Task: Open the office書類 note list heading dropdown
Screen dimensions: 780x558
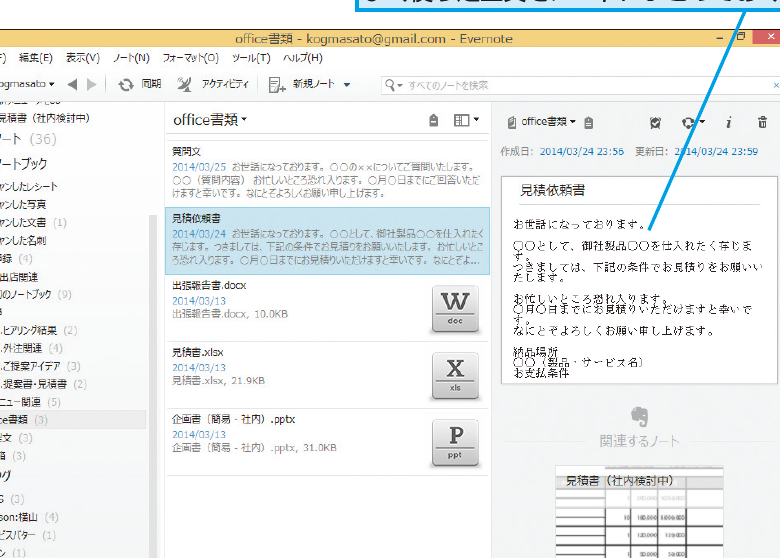Action: tap(210, 120)
